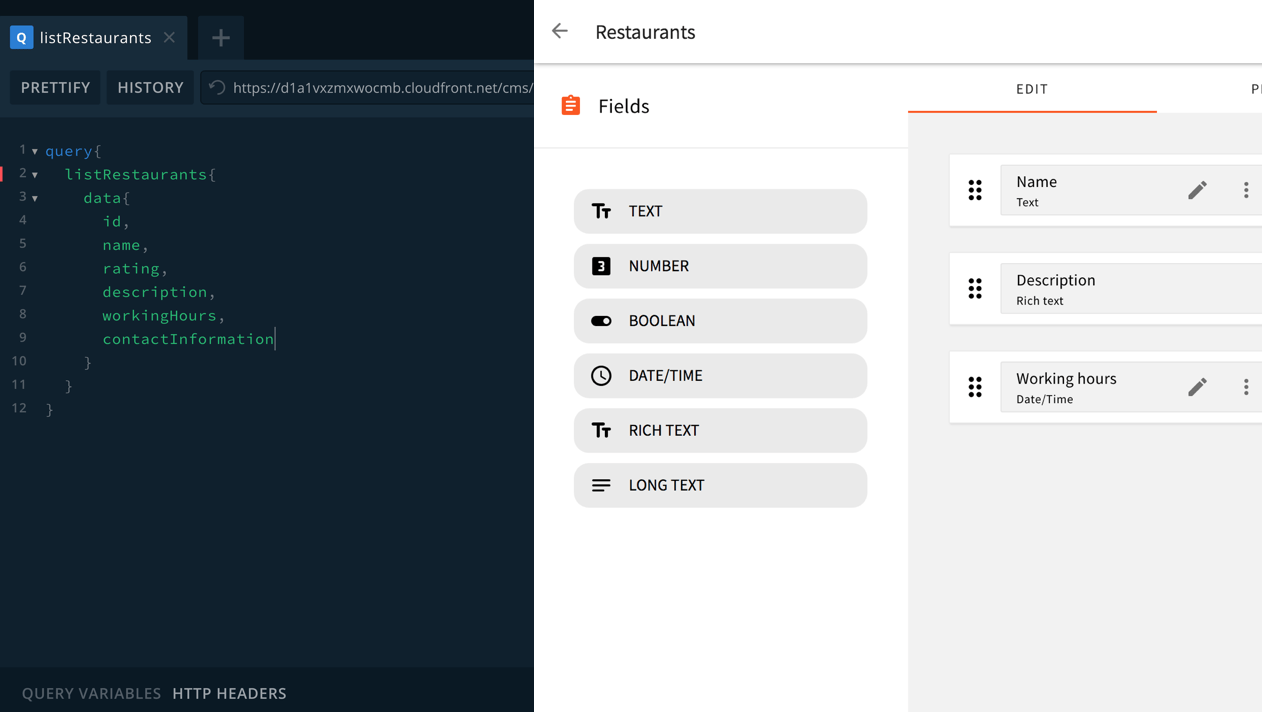Click the replay icon beside the URL bar
This screenshot has width=1262, height=712.
(216, 87)
